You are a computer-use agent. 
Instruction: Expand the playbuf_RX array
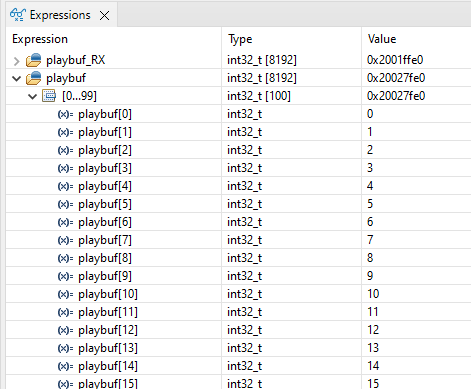click(16, 61)
